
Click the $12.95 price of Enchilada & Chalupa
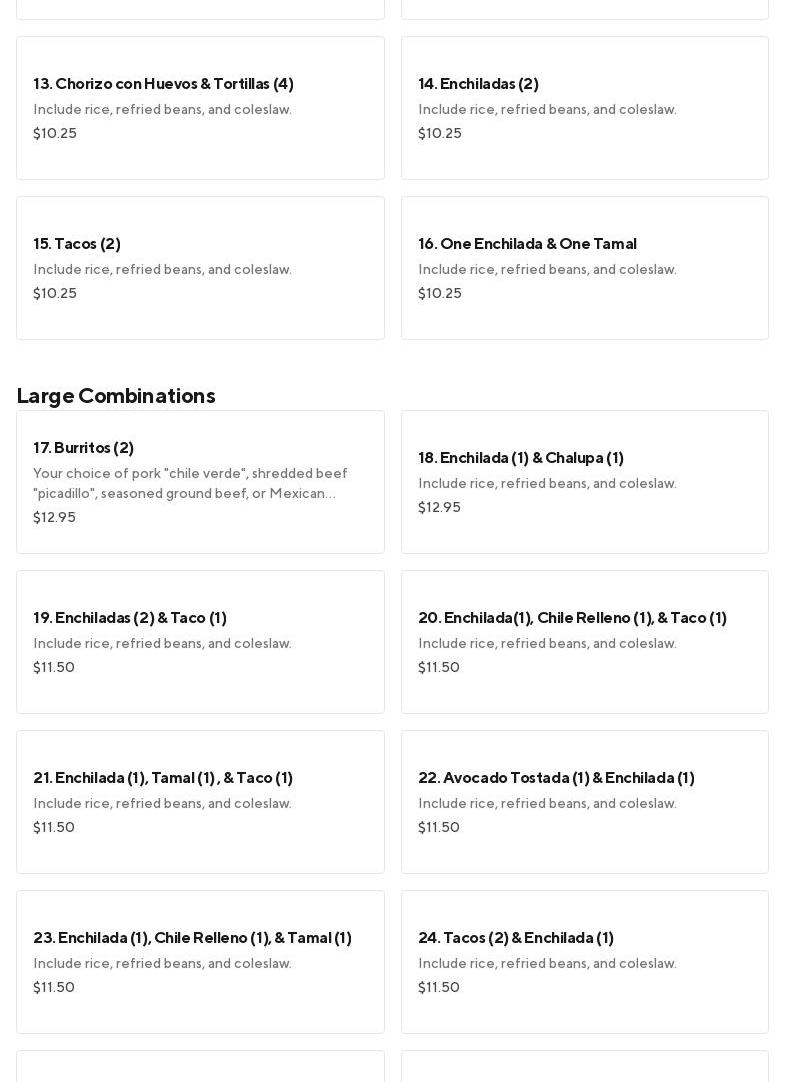[x=439, y=508]
